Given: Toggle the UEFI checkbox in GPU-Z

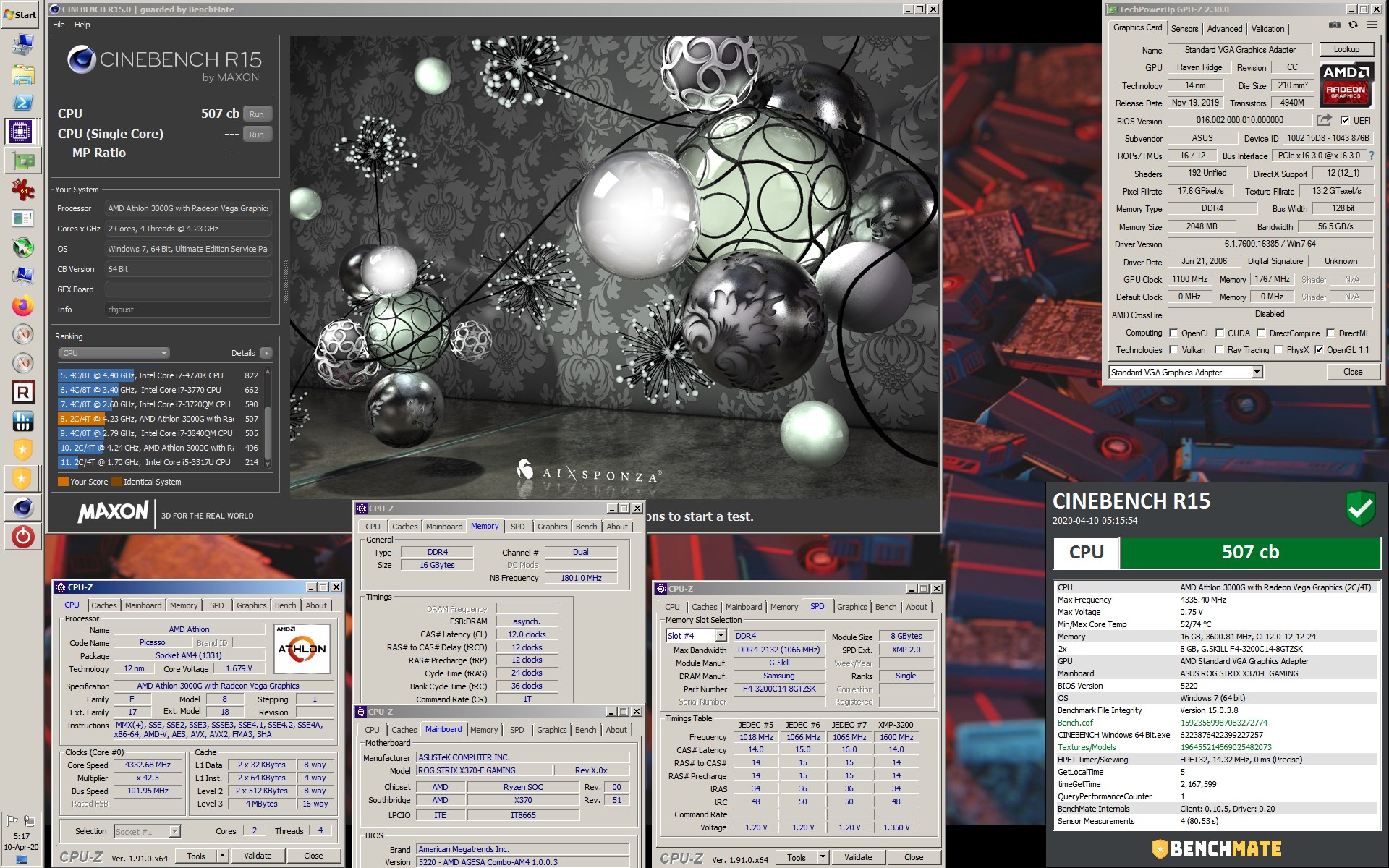Looking at the screenshot, I should 1344,121.
